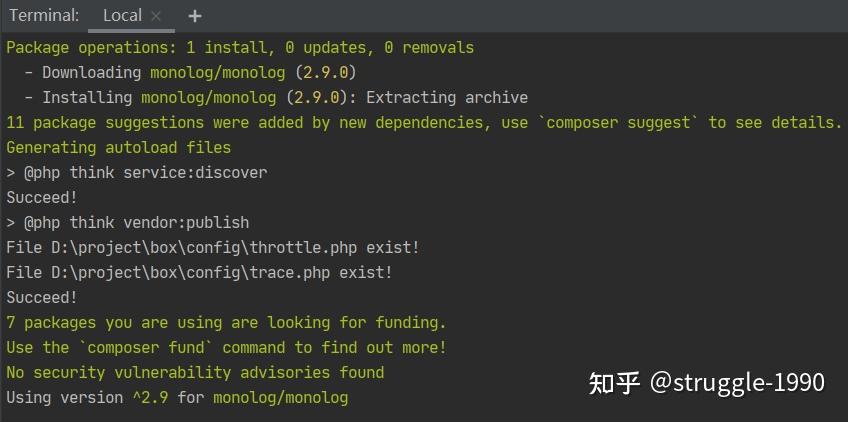Viewport: 848px width, 422px height.
Task: Close the Local terminal tab
Action: [156, 16]
